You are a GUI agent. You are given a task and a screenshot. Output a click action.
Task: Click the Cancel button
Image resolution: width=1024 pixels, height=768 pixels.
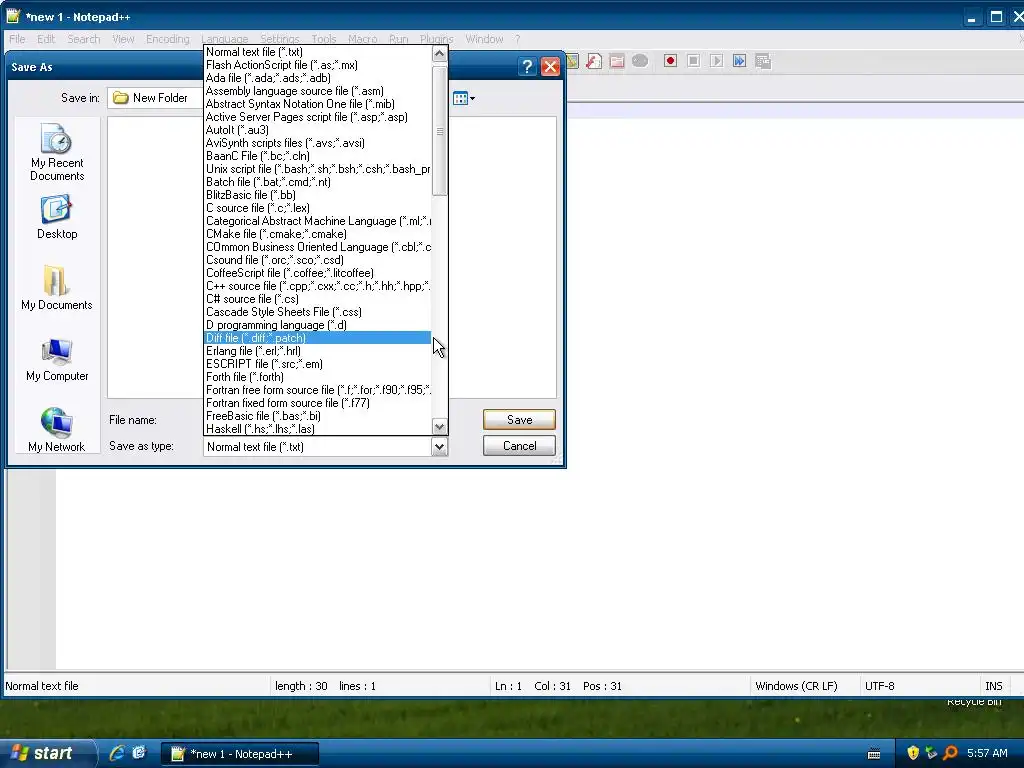(x=519, y=446)
